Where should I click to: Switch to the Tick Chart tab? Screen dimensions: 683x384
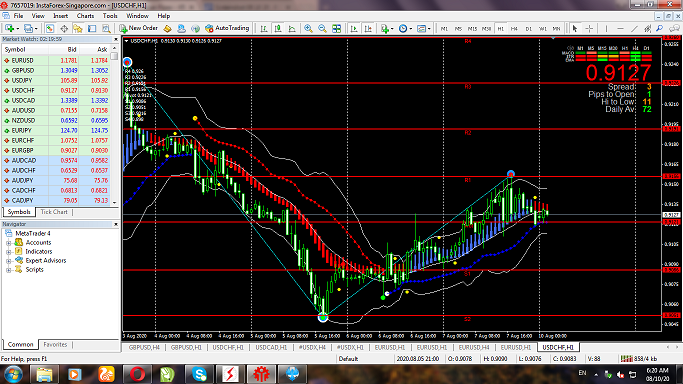(x=54, y=212)
